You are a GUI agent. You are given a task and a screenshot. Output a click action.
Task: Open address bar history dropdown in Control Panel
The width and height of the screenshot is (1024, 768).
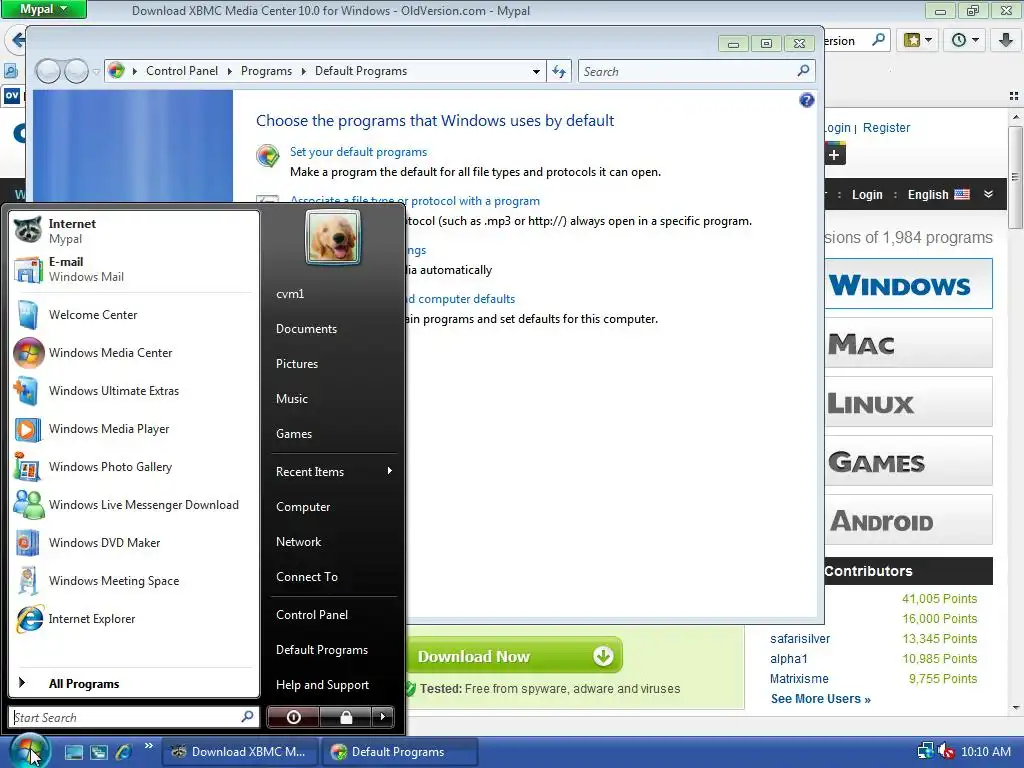tap(536, 71)
